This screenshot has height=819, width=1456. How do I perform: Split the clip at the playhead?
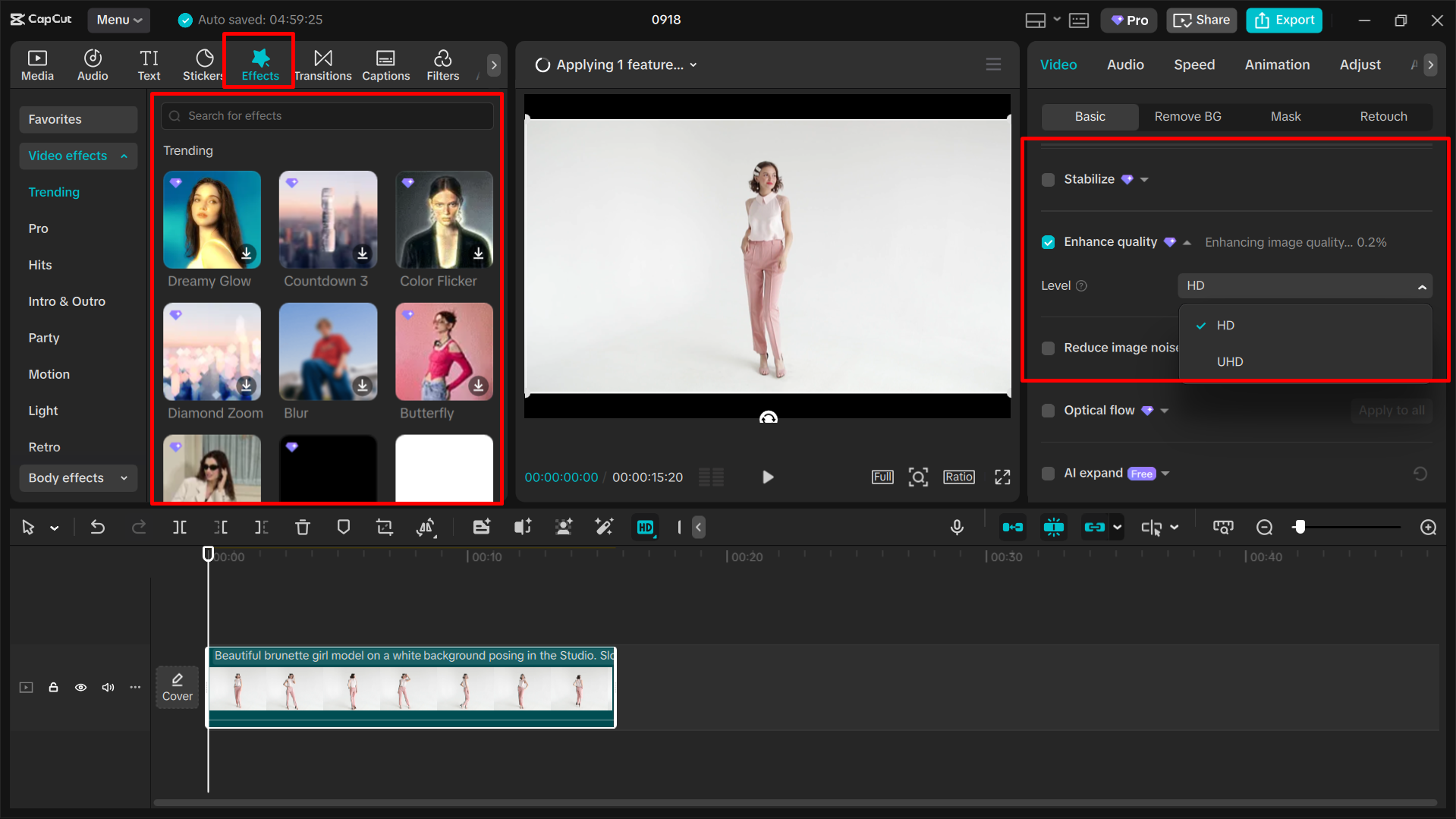pyautogui.click(x=180, y=527)
